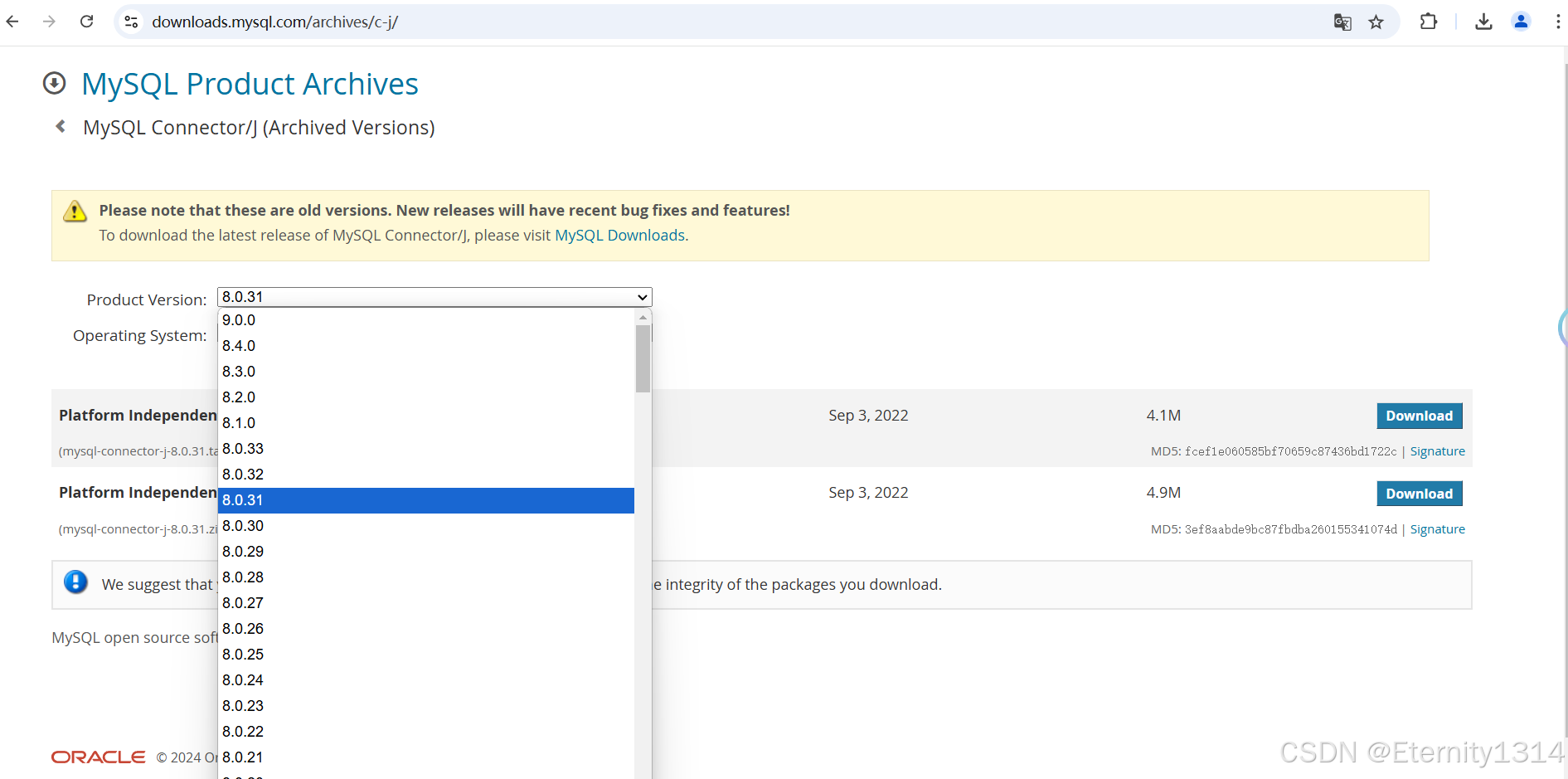Click the back chevron beside MySQL Connector/J
The height and width of the screenshot is (779, 1568).
(61, 126)
